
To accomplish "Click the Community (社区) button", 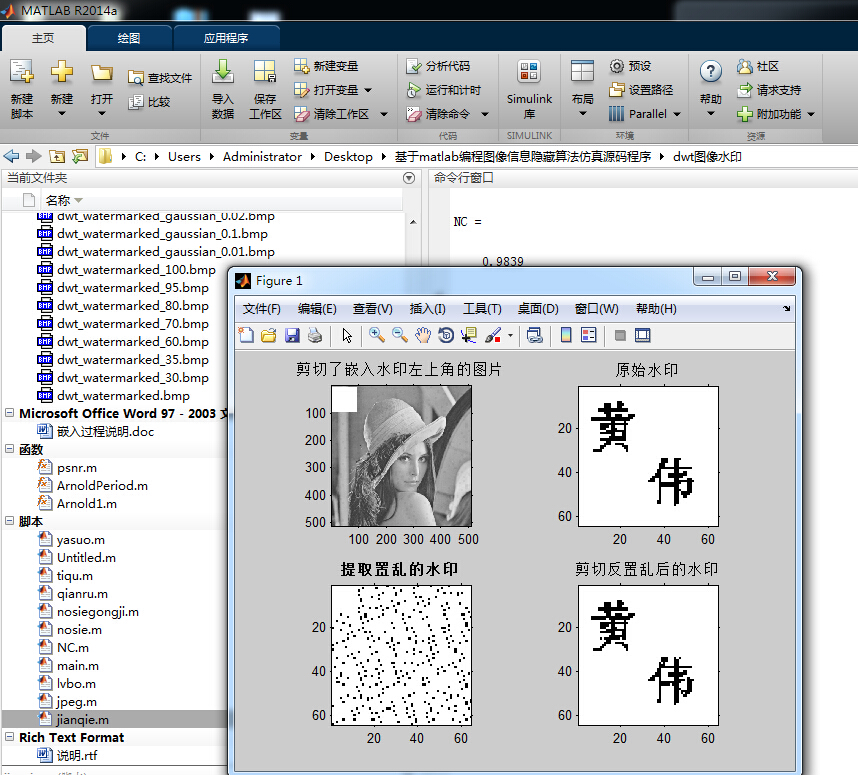I will 758,66.
